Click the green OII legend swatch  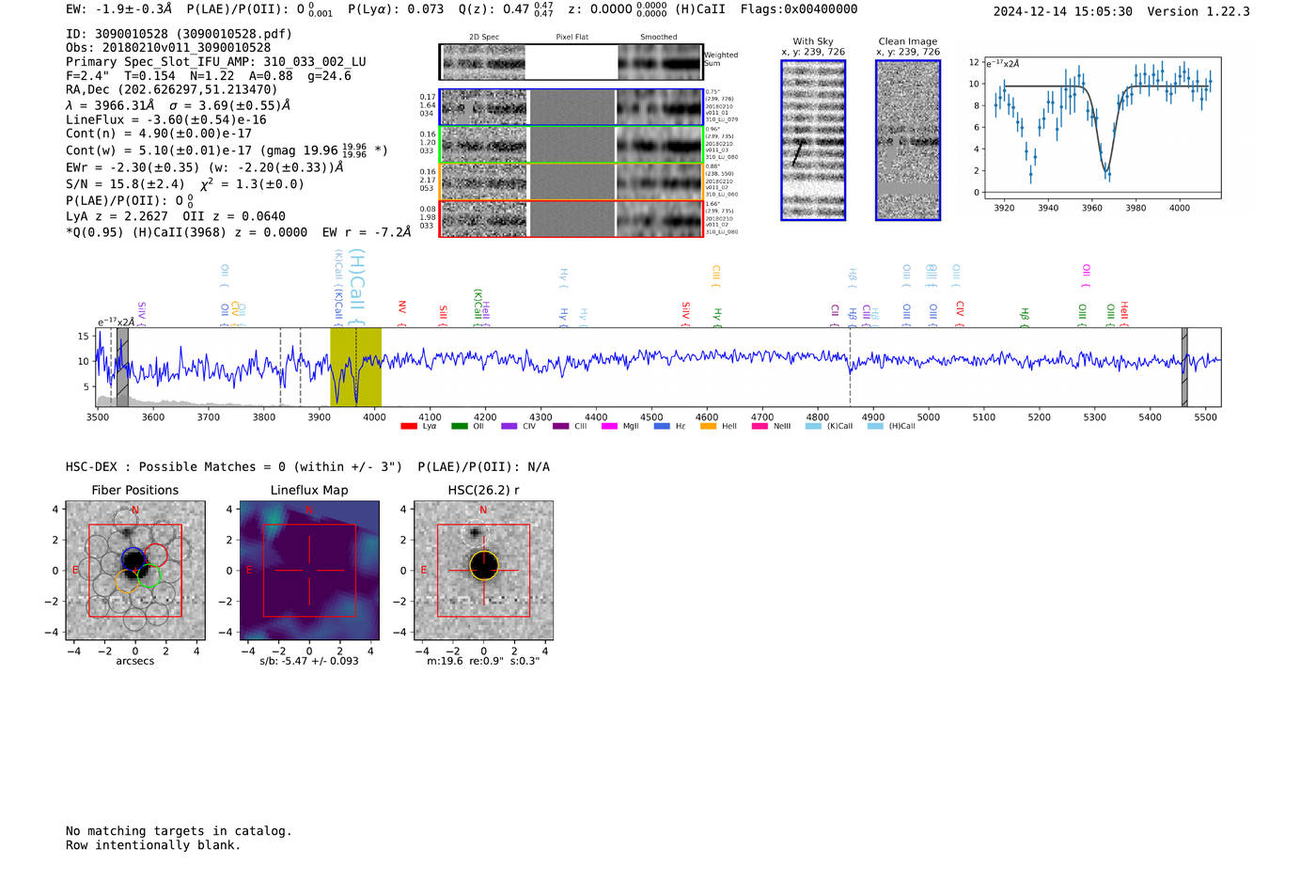[x=459, y=426]
